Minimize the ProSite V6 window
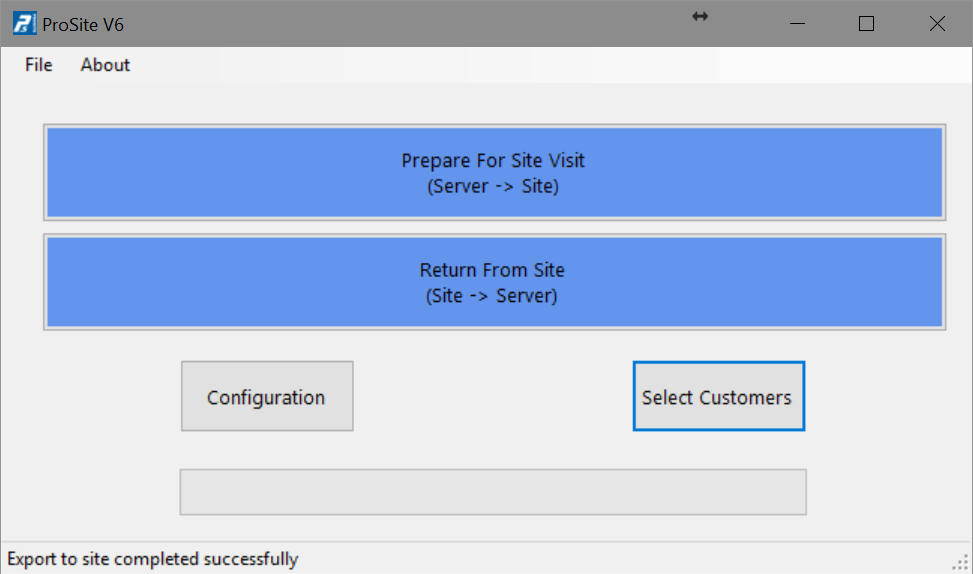The width and height of the screenshot is (973, 574). point(797,24)
